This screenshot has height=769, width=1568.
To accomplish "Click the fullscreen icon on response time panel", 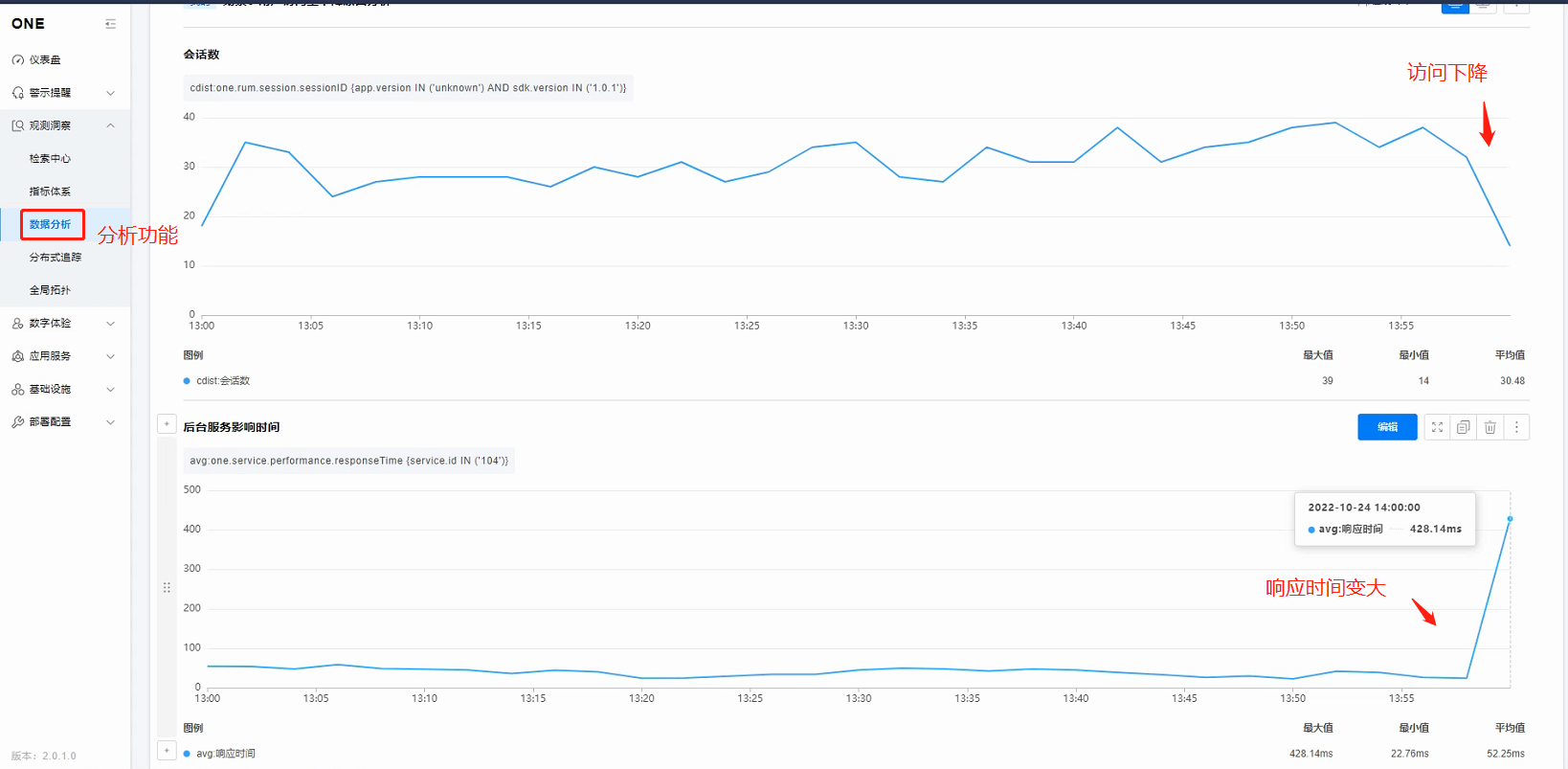I will click(x=1437, y=427).
